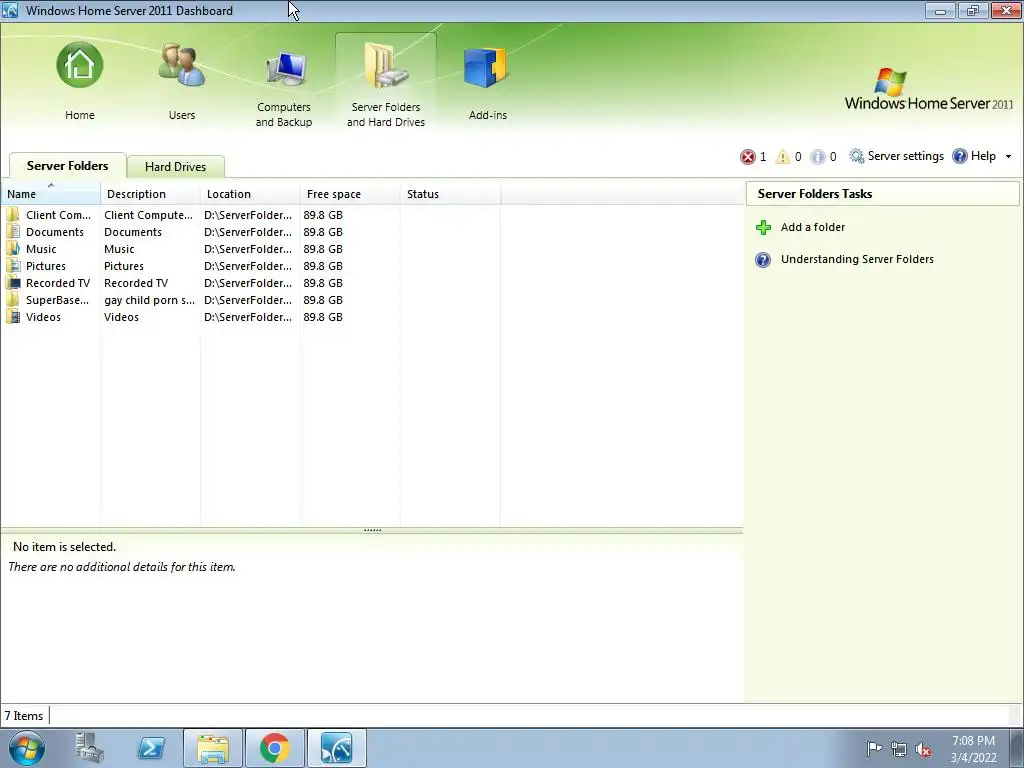View the informational alerts icon
Screen dimensions: 1024x768
(x=818, y=157)
